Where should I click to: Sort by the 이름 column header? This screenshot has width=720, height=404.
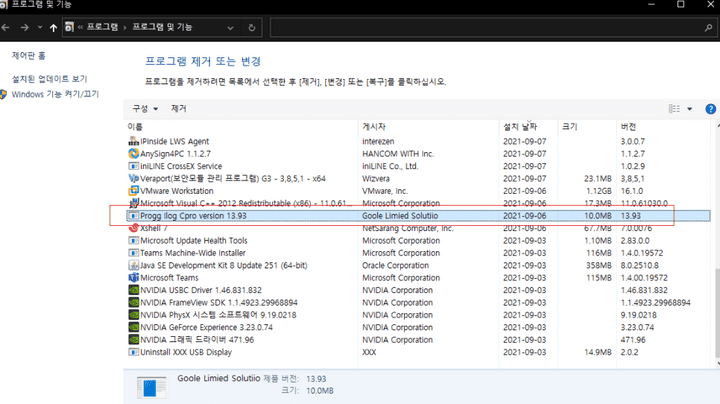(135, 127)
